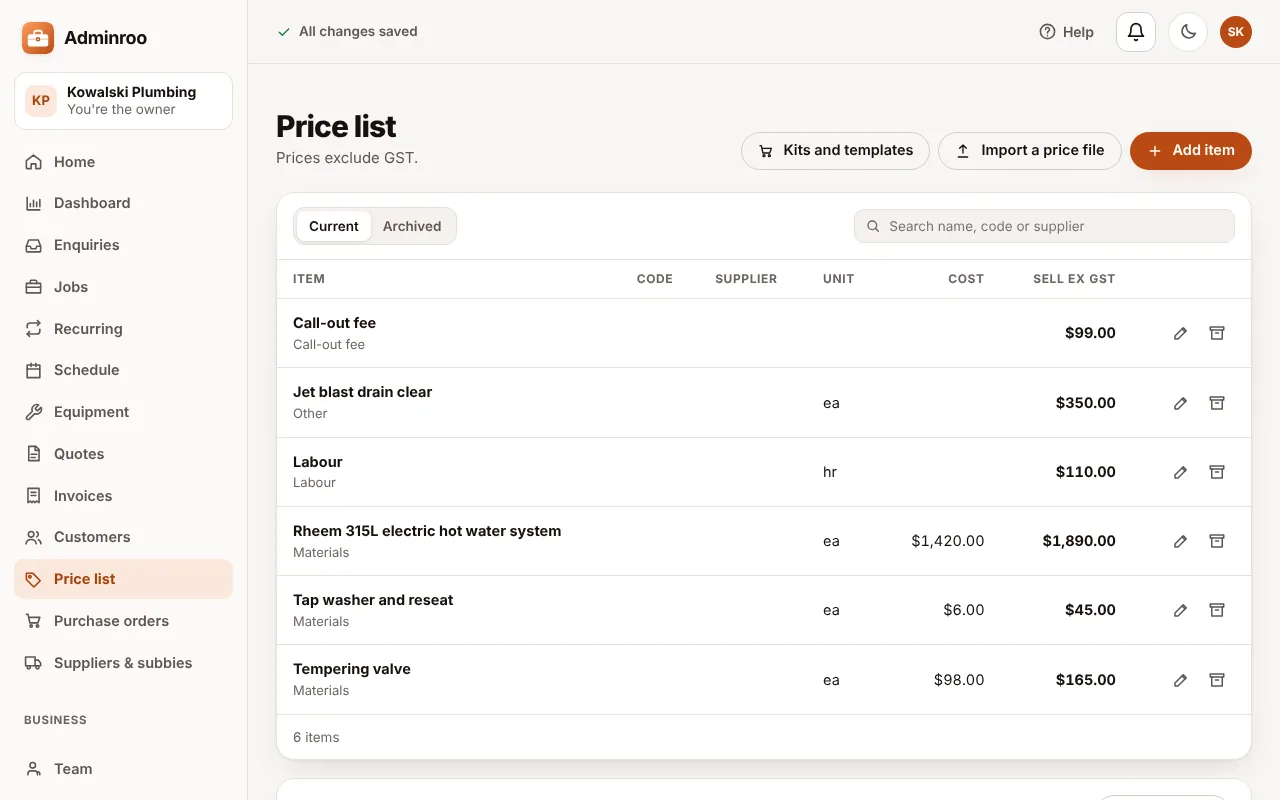Archive the Call-out fee item
Viewport: 1280px width, 800px height.
click(1217, 333)
